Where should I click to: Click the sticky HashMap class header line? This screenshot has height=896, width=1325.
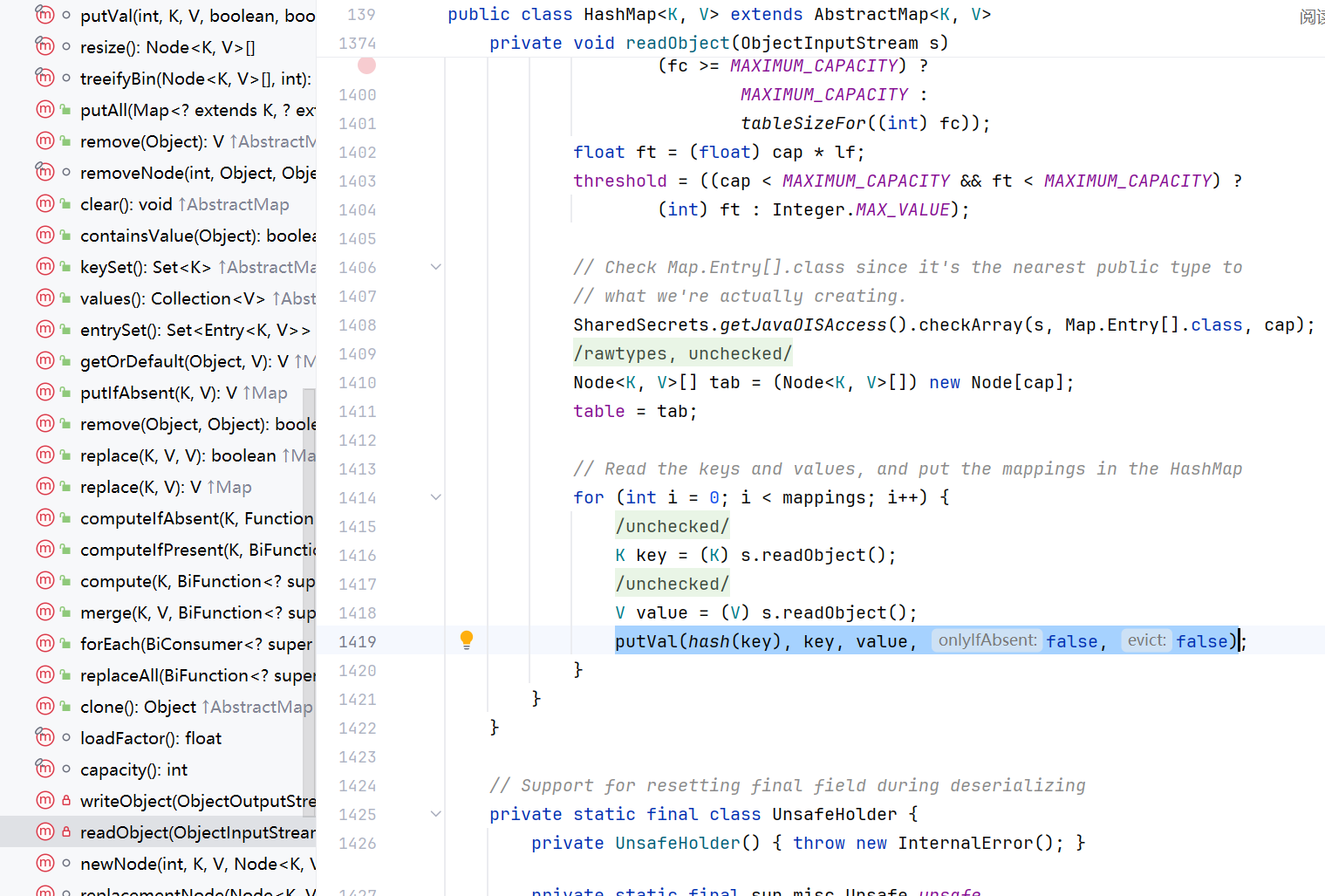coord(719,15)
